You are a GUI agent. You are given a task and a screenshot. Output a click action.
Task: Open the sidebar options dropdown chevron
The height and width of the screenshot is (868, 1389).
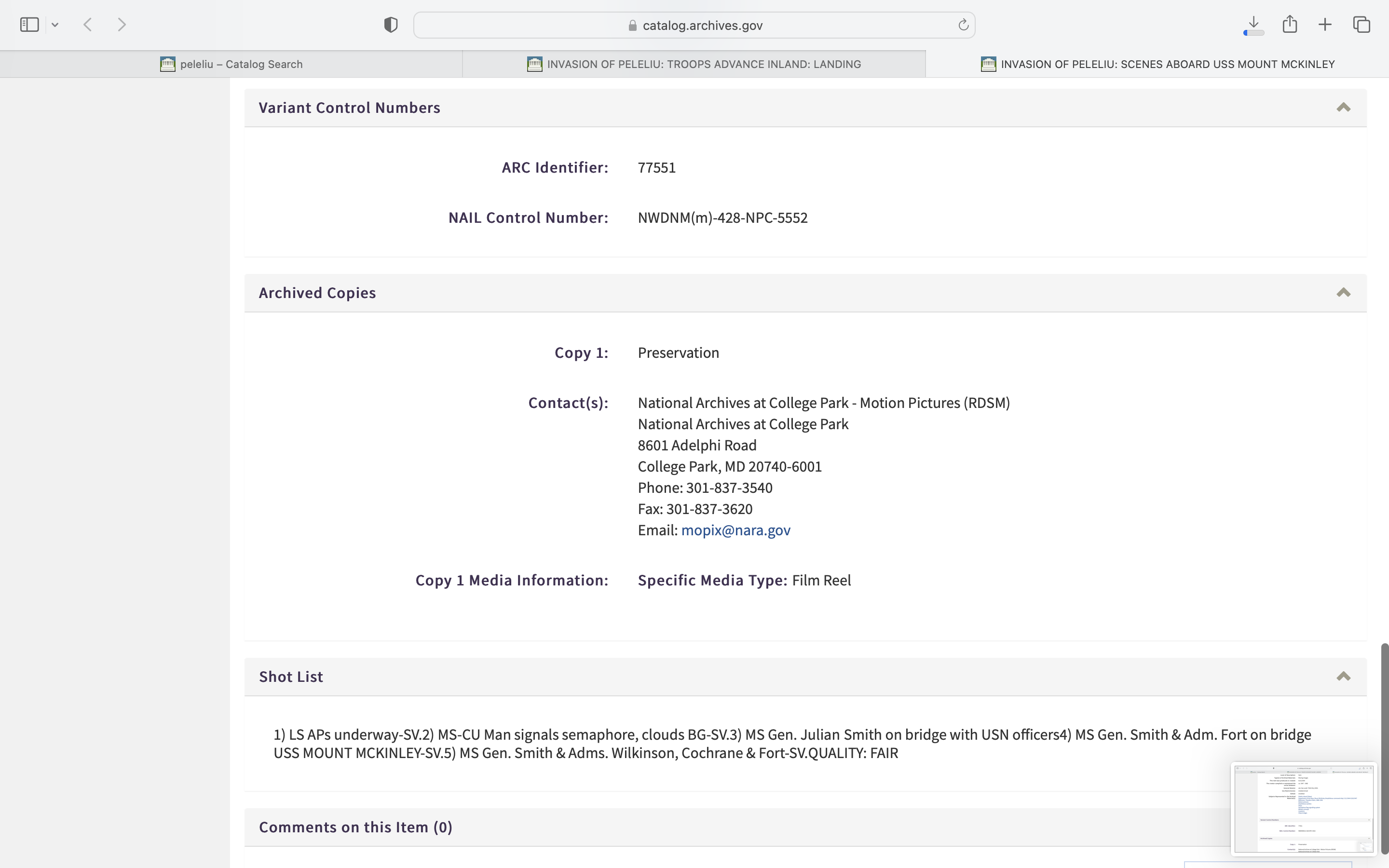(x=55, y=25)
